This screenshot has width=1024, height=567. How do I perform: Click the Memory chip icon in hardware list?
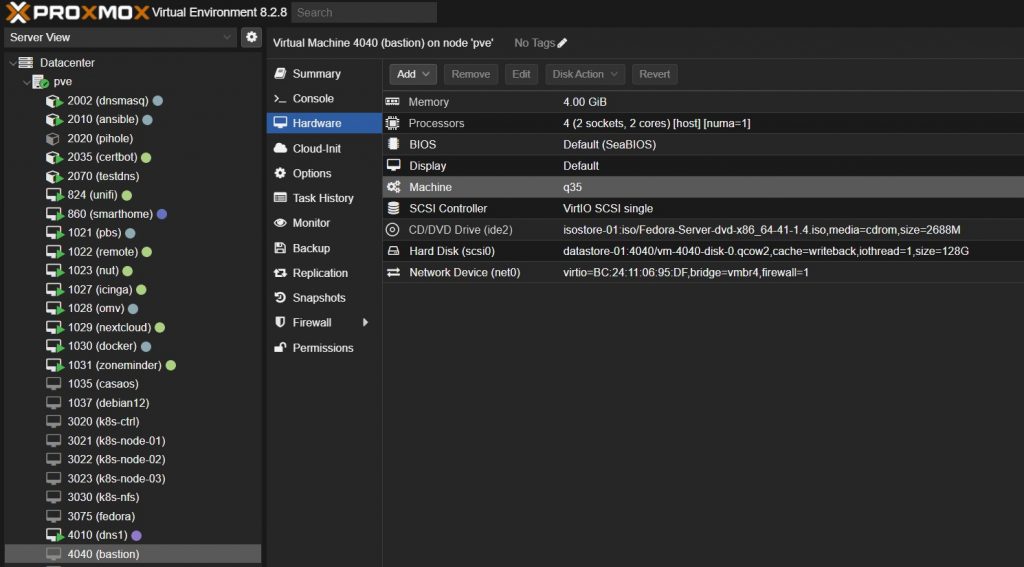393,102
